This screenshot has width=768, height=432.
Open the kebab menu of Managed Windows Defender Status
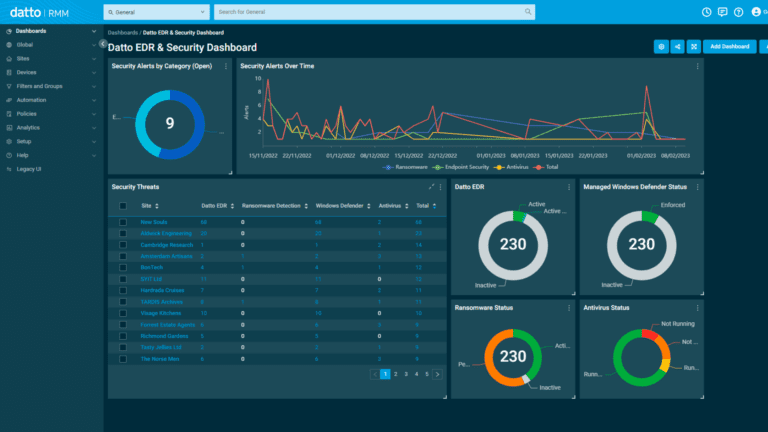tap(697, 187)
